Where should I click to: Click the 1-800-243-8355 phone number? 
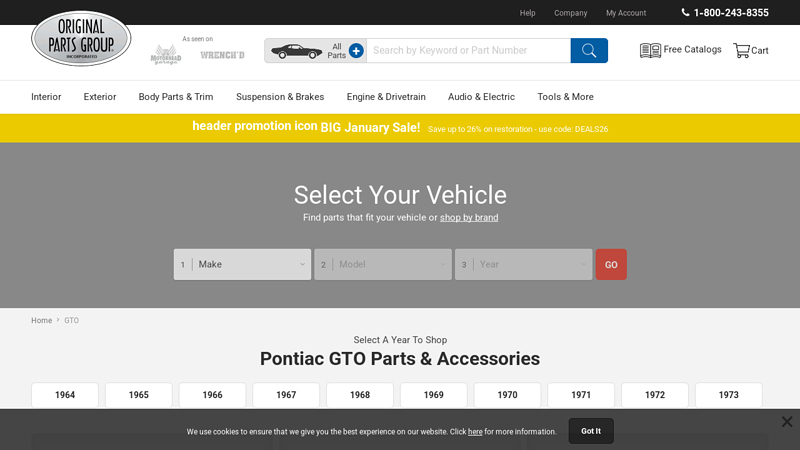point(731,13)
